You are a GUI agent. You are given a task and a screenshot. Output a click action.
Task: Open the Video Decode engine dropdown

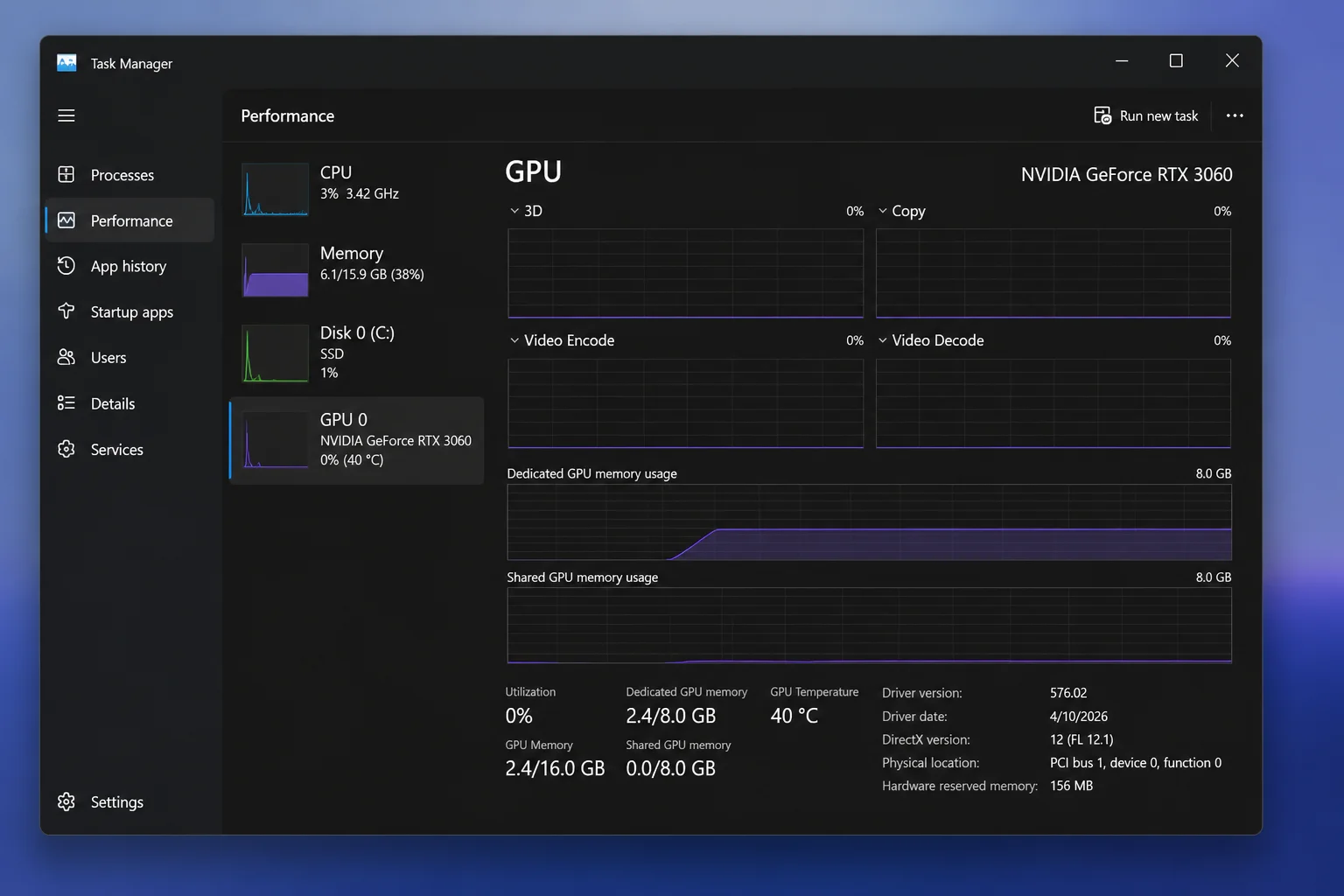[x=883, y=340]
